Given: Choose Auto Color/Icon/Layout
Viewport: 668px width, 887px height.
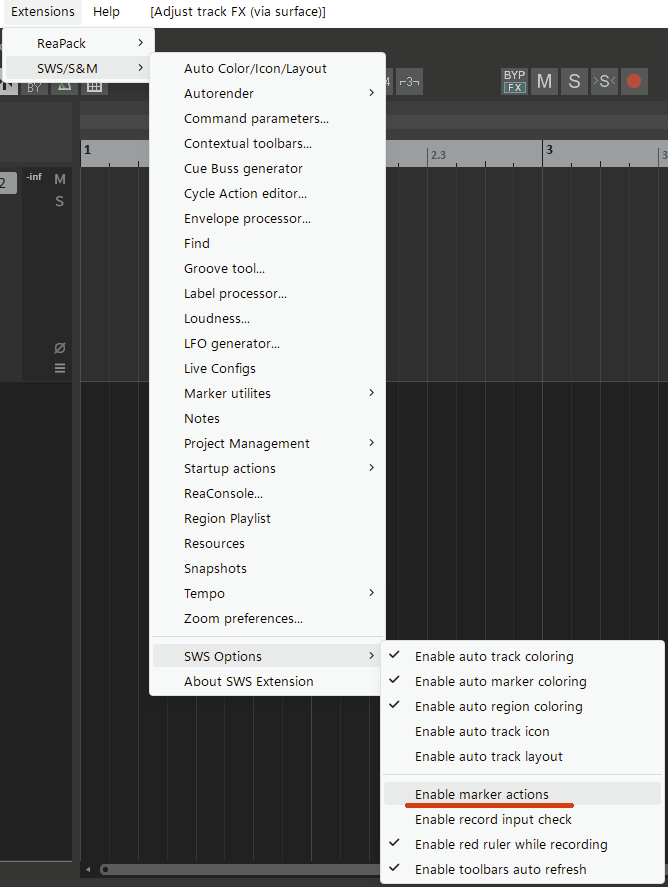Looking at the screenshot, I should point(268,68).
